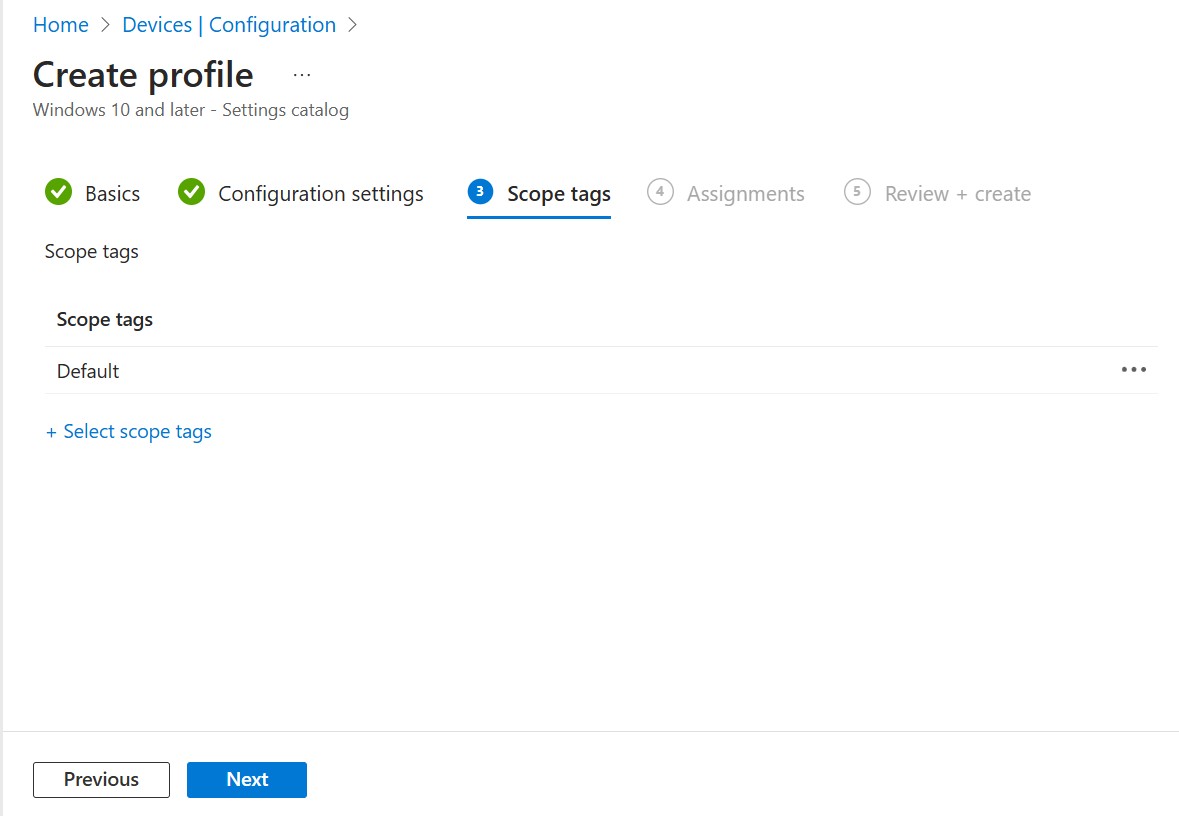Click the Scope tags column header

click(105, 320)
